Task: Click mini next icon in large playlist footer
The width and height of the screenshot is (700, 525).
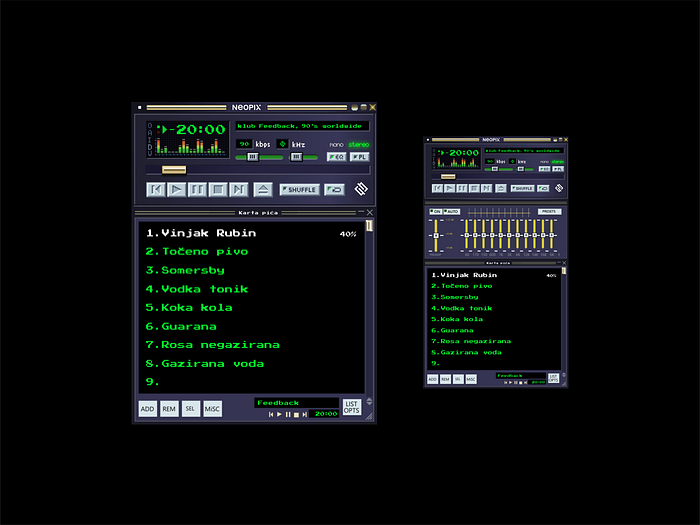Action: tap(304, 415)
